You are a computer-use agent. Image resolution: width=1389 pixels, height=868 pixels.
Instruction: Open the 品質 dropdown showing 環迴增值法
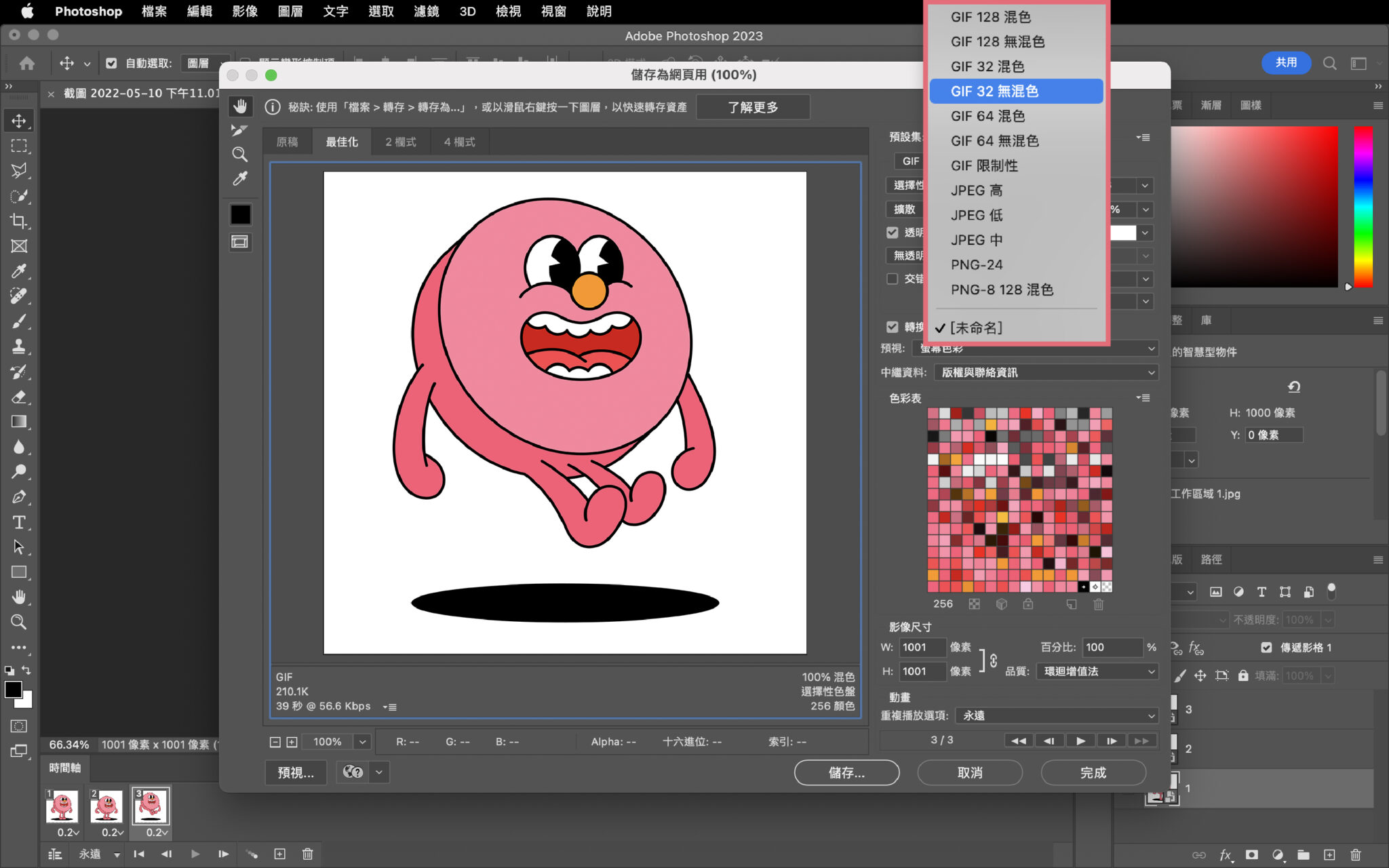pyautogui.click(x=1096, y=671)
